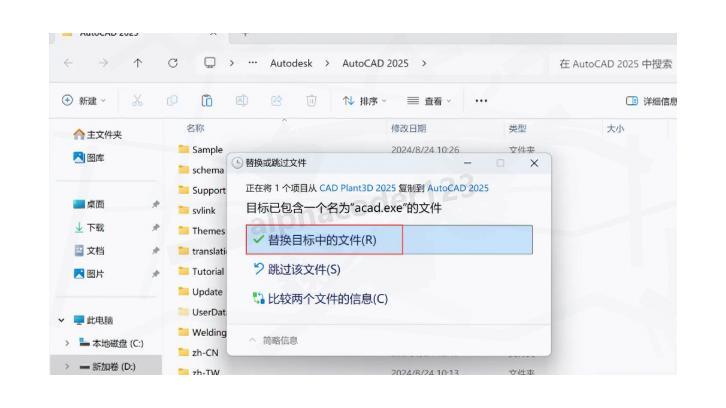
Task: Open the address bar ellipsis for hidden path
Action: (253, 63)
